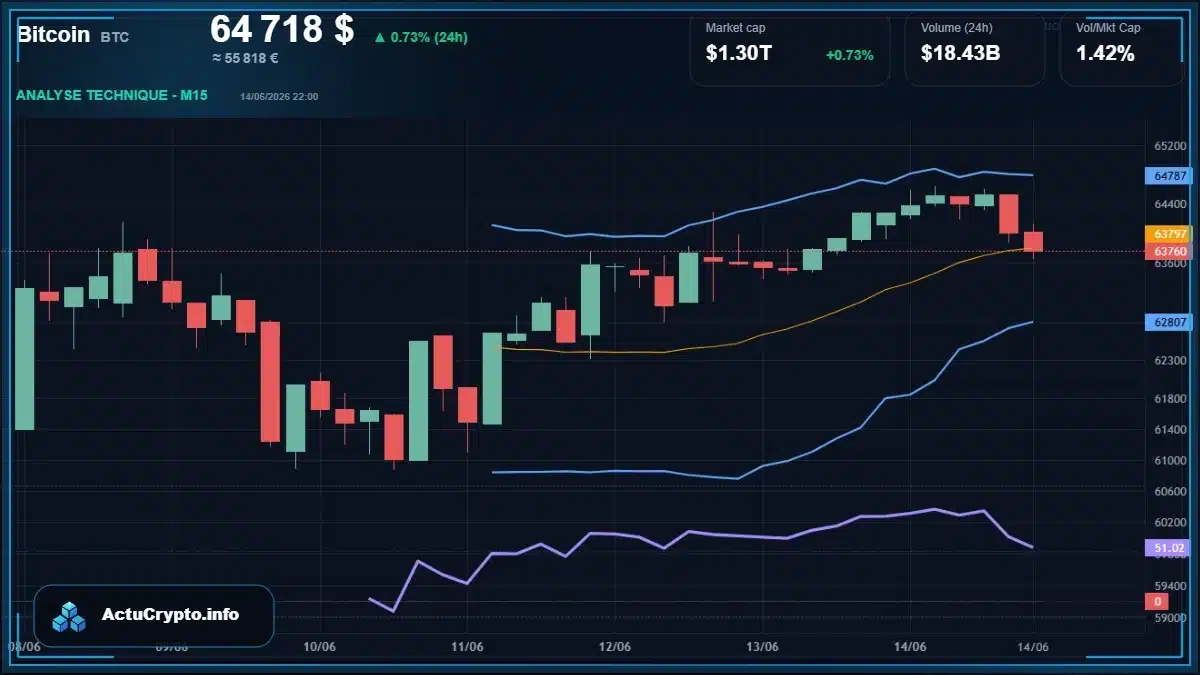Click the blue 64787 upper band tag
The width and height of the screenshot is (1200, 675).
tap(1169, 176)
